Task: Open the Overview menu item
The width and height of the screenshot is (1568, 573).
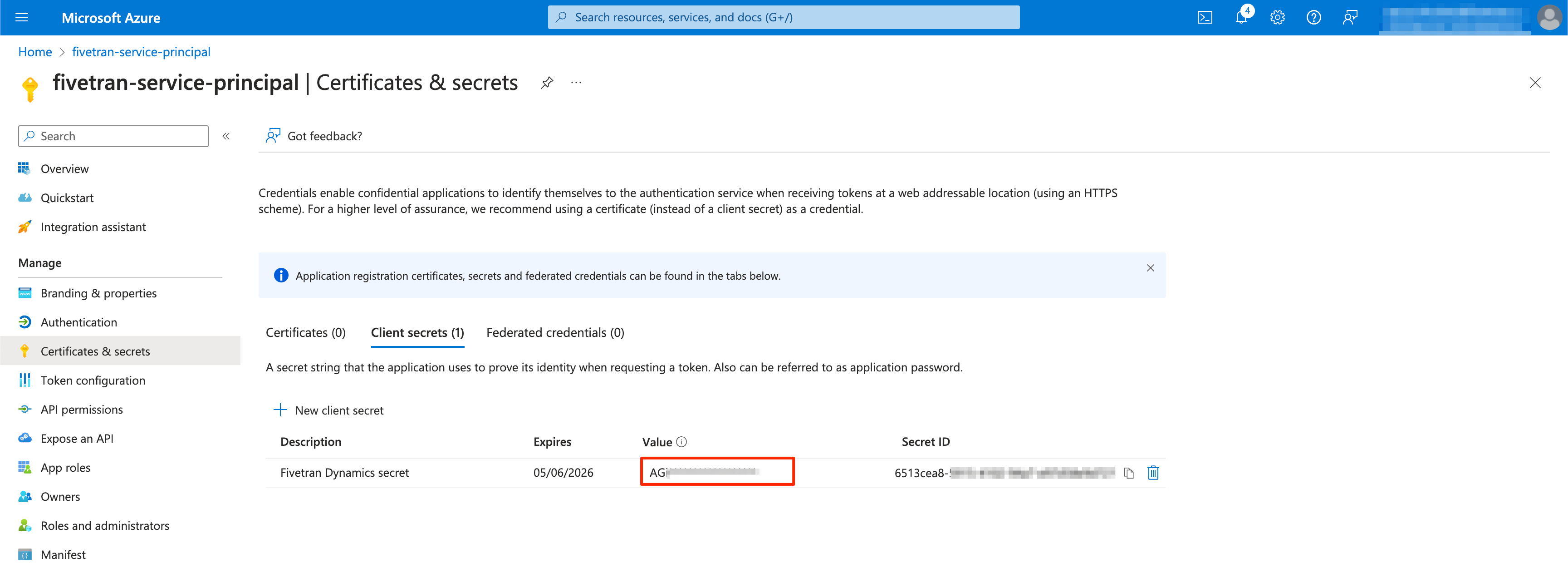Action: coord(64,168)
